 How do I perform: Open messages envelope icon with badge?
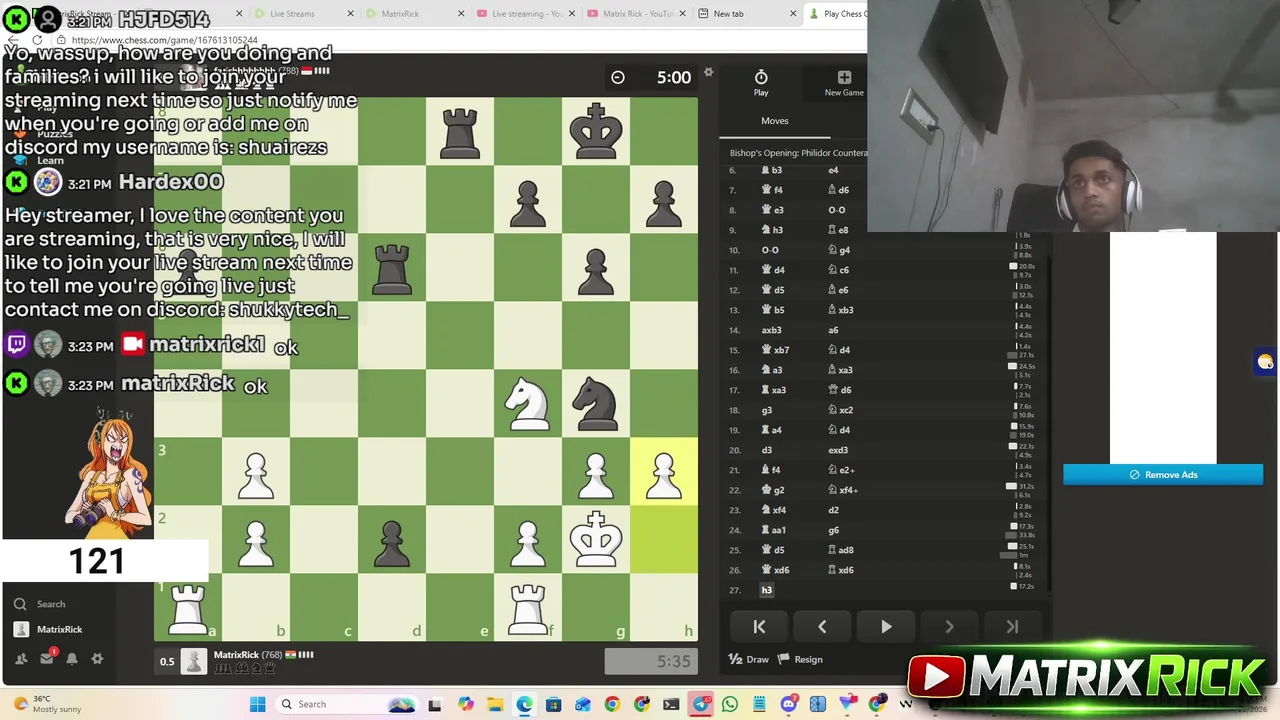tap(47, 659)
